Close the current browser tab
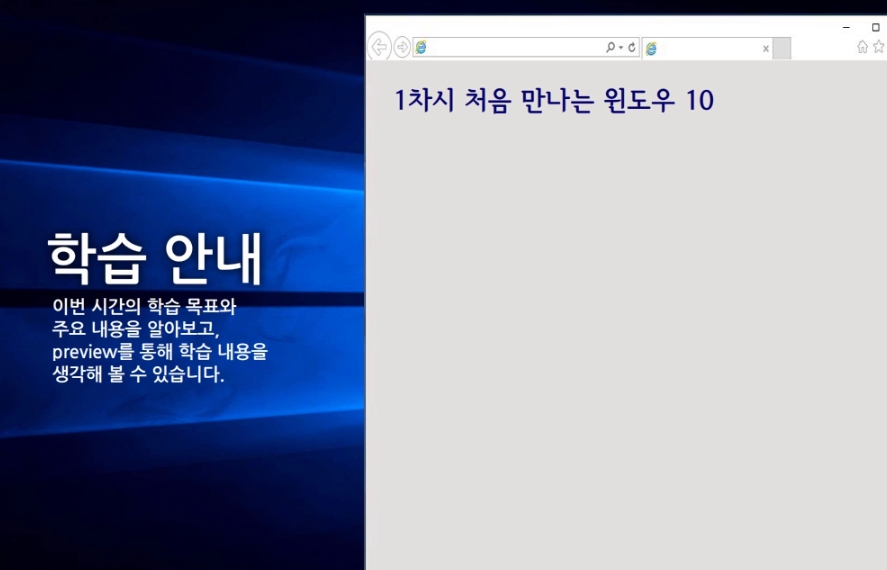 (x=765, y=49)
